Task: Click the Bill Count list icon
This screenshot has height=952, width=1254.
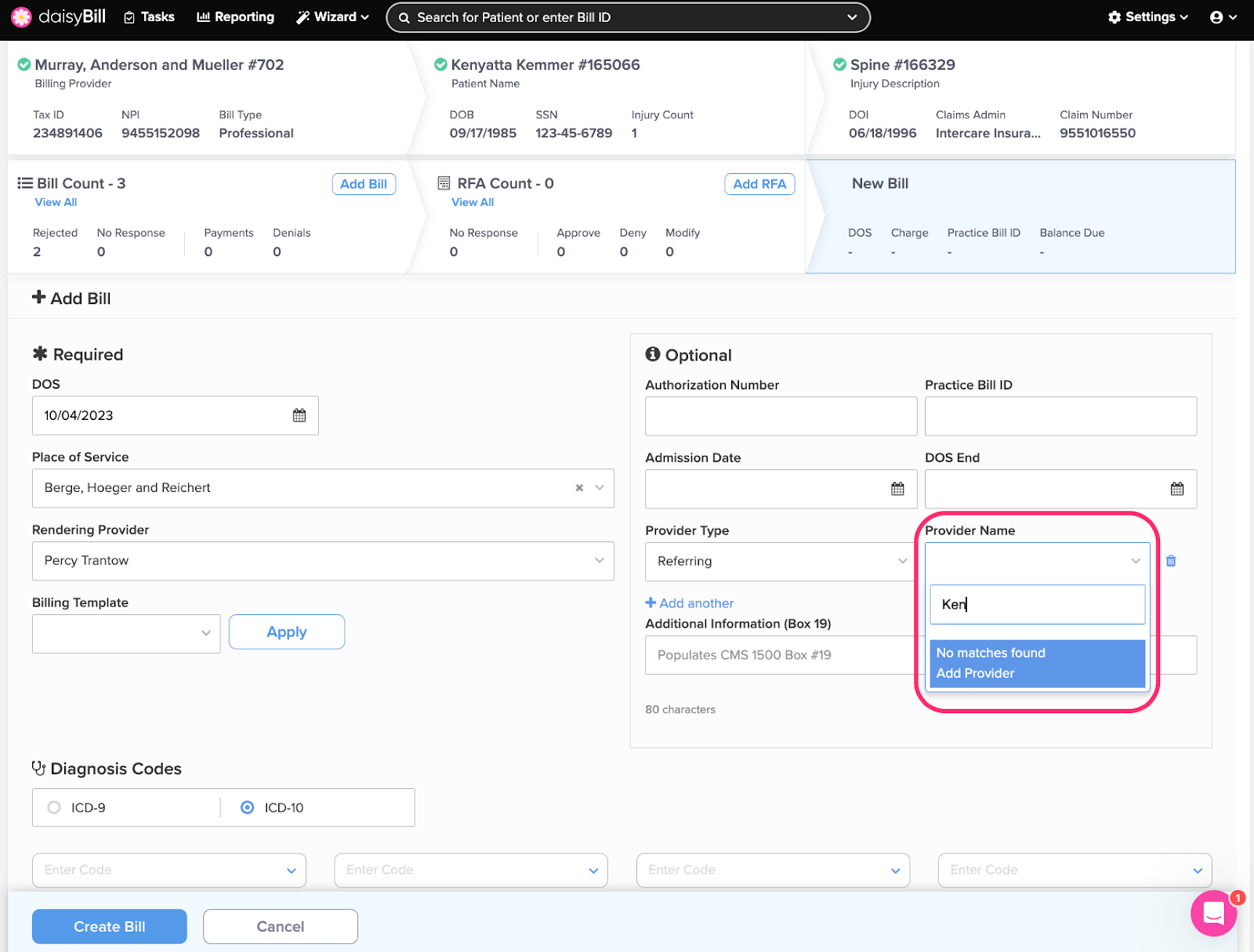Action: coord(25,183)
